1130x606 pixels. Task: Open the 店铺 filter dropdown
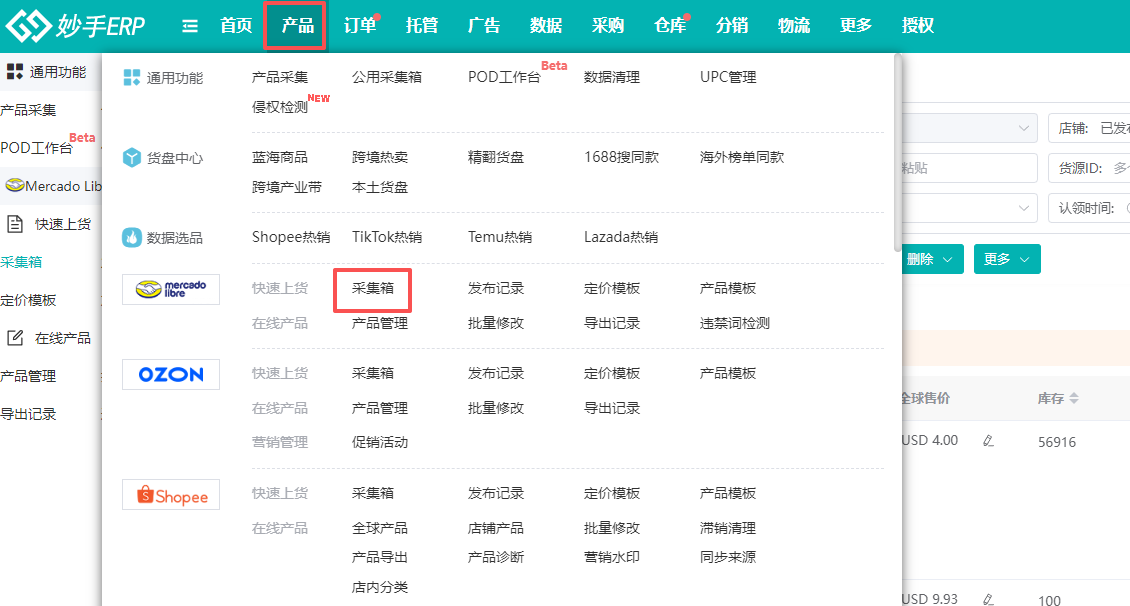point(1089,128)
